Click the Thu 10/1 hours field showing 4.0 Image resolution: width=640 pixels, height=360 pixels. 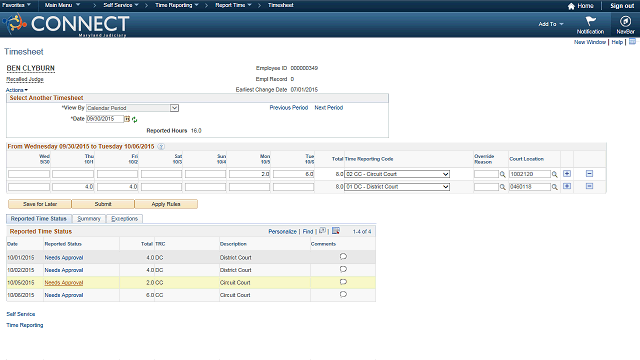click(x=73, y=187)
